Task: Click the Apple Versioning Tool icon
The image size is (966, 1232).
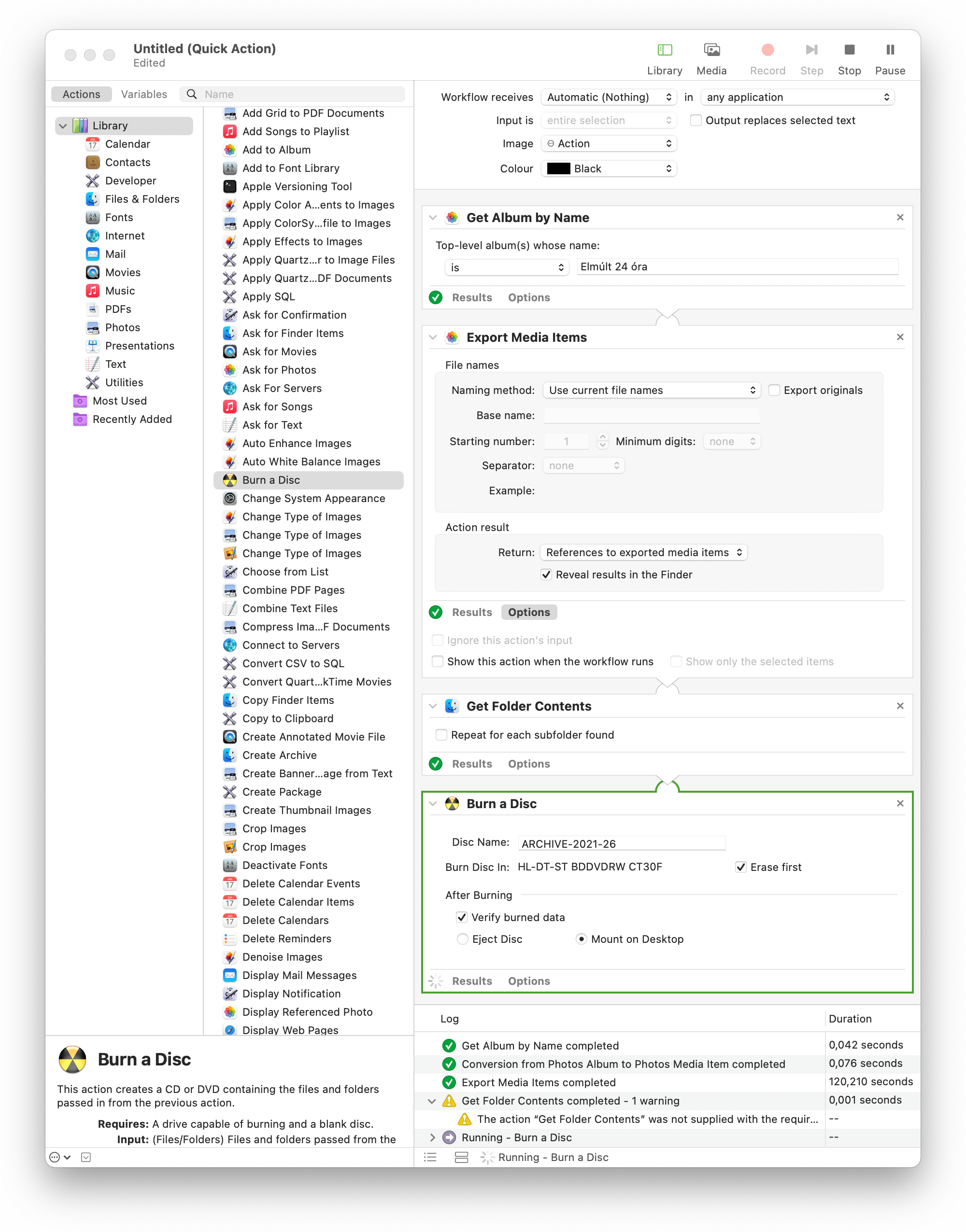Action: [229, 186]
